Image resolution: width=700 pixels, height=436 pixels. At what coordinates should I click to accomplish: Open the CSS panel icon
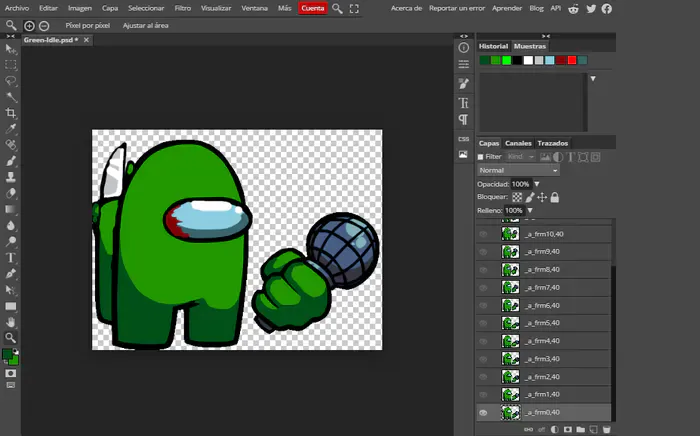463,139
